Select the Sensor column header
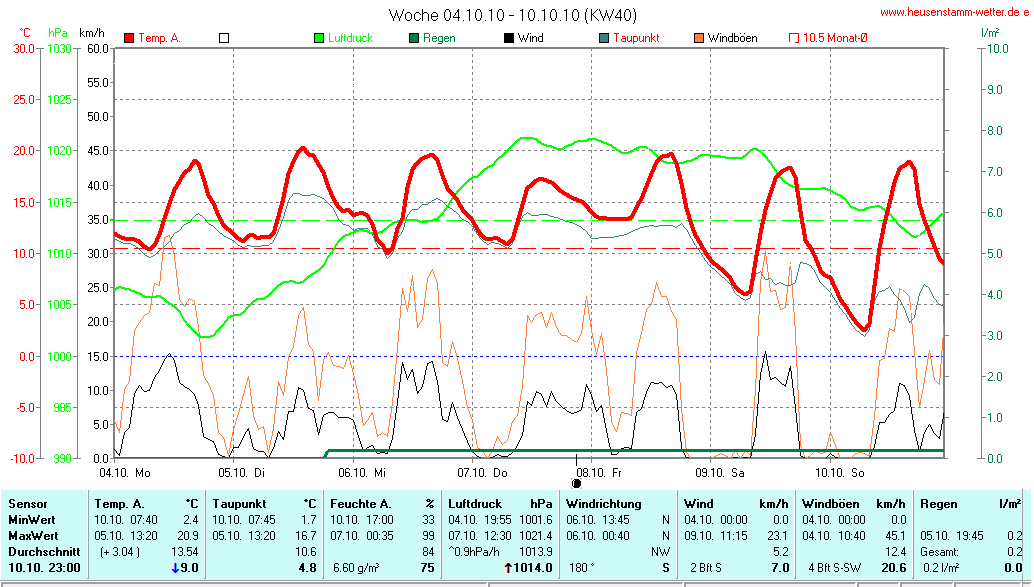This screenshot has width=1034, height=587. pos(28,504)
